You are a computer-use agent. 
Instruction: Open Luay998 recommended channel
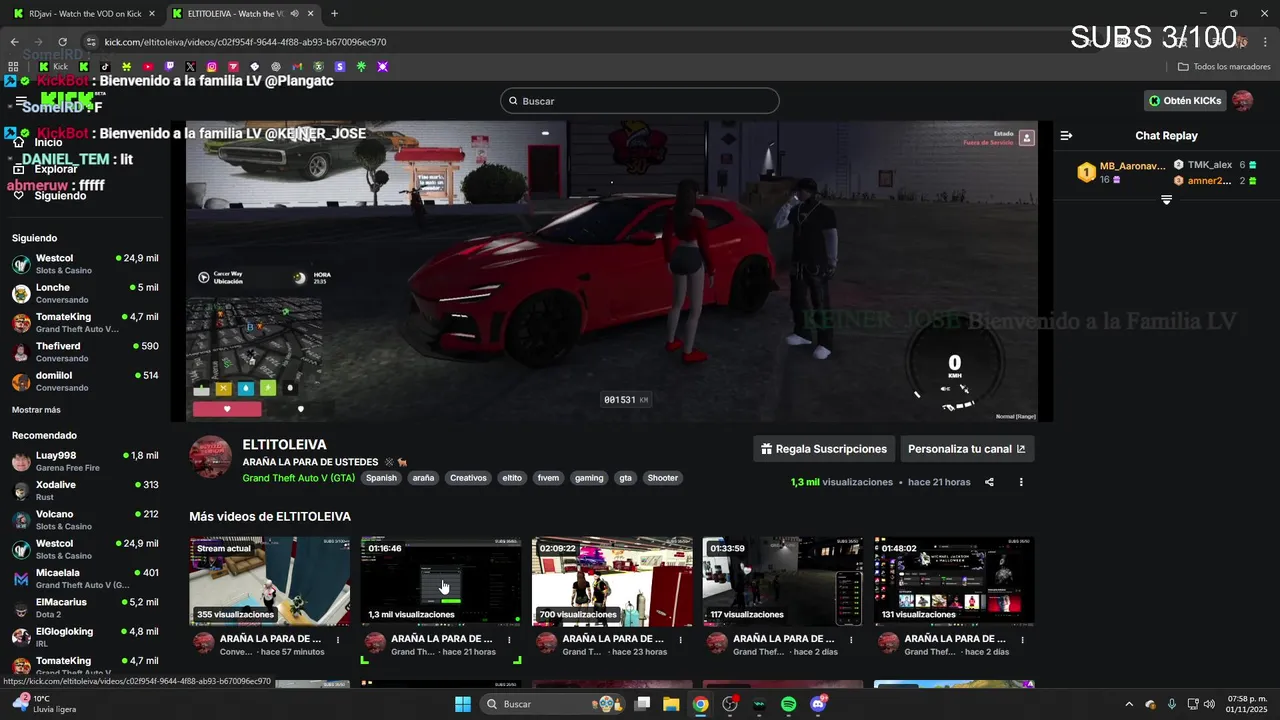click(x=85, y=461)
